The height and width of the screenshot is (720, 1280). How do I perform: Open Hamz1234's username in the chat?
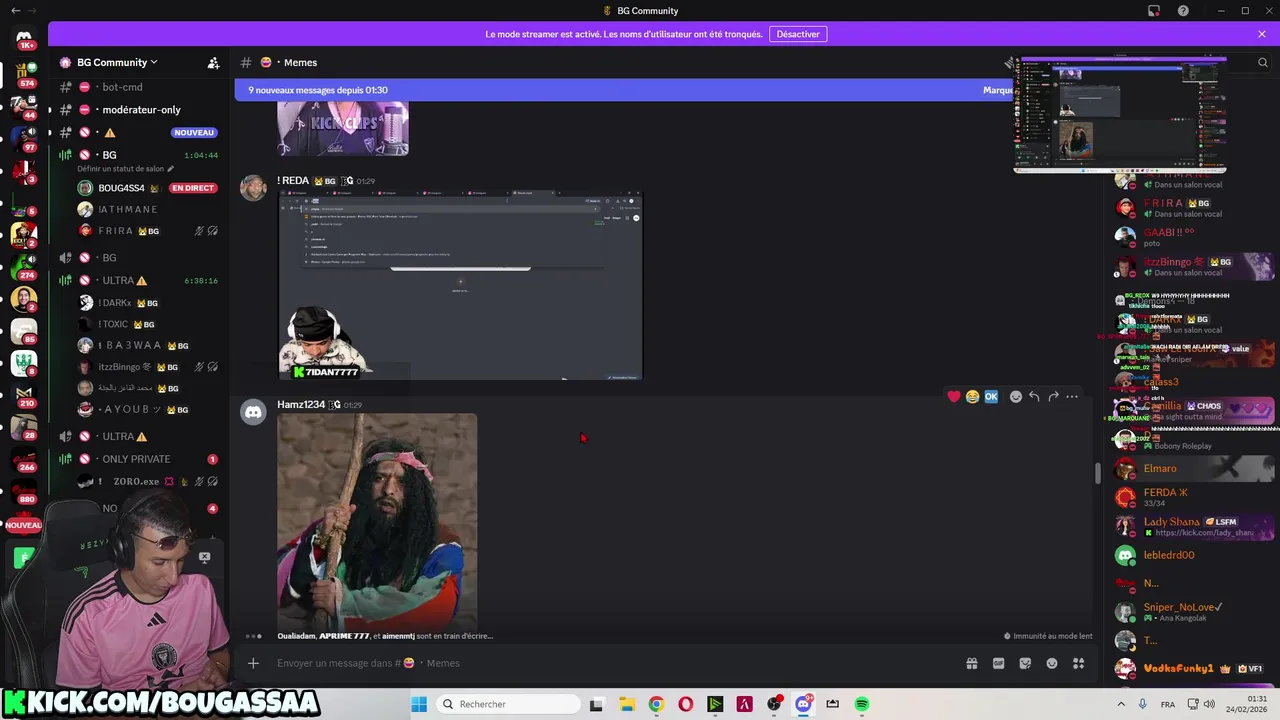click(301, 404)
